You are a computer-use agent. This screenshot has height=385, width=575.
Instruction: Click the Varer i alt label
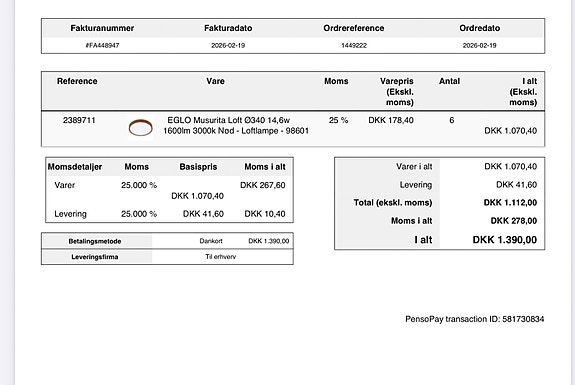coord(414,166)
